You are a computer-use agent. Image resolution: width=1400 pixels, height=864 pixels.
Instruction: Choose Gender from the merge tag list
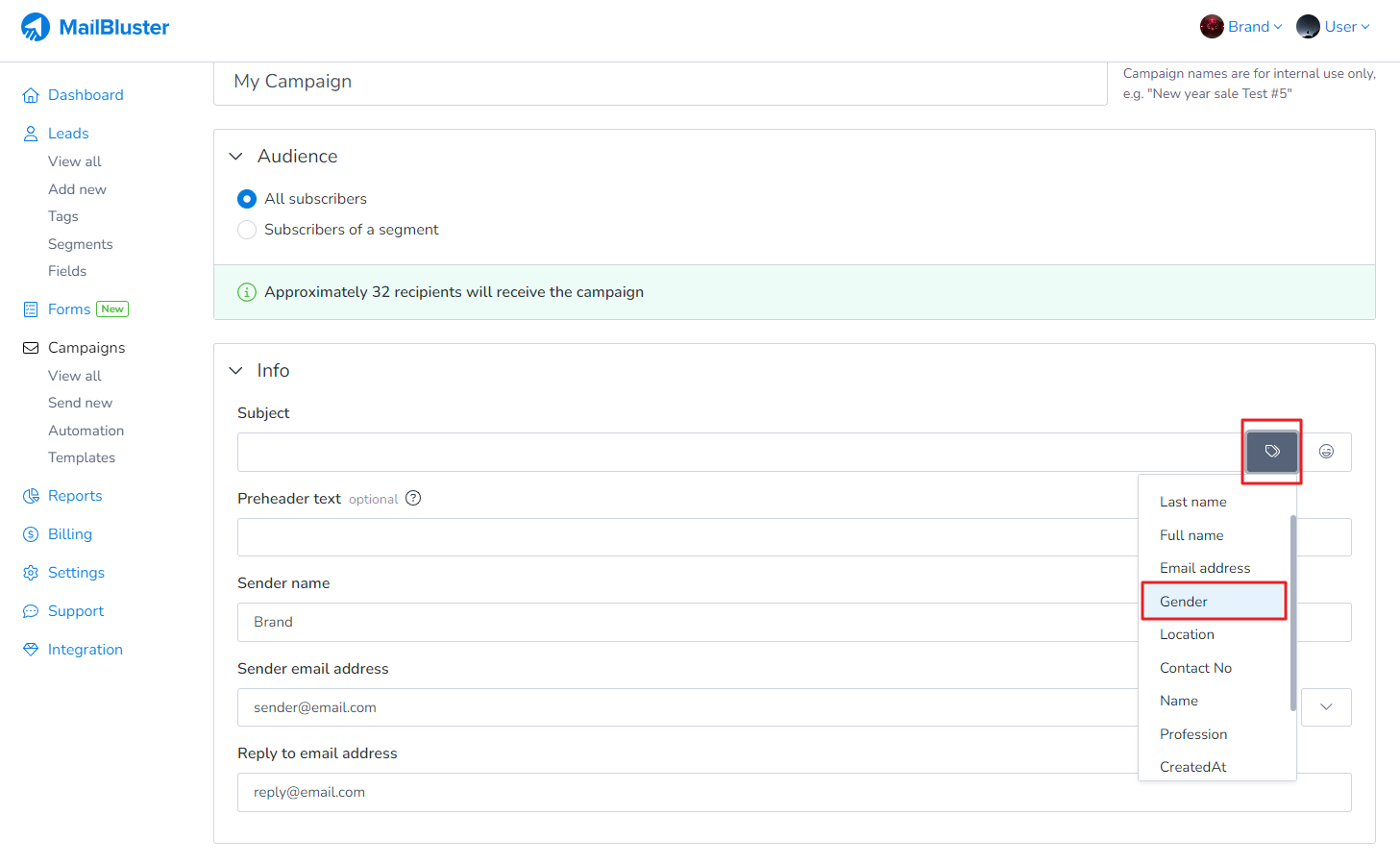[1184, 602]
